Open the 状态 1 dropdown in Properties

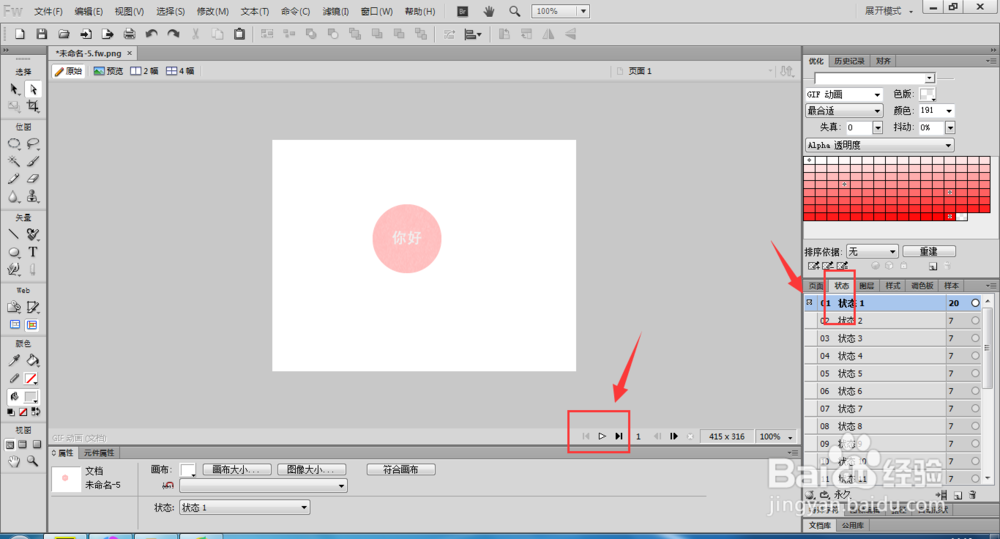tap(245, 508)
